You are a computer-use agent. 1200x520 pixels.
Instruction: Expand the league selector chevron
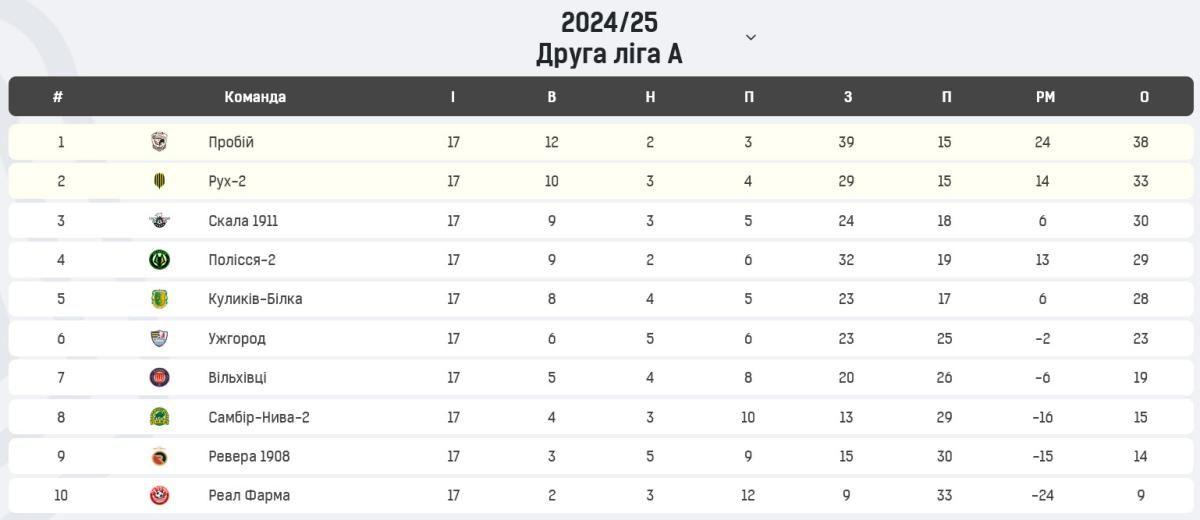751,37
